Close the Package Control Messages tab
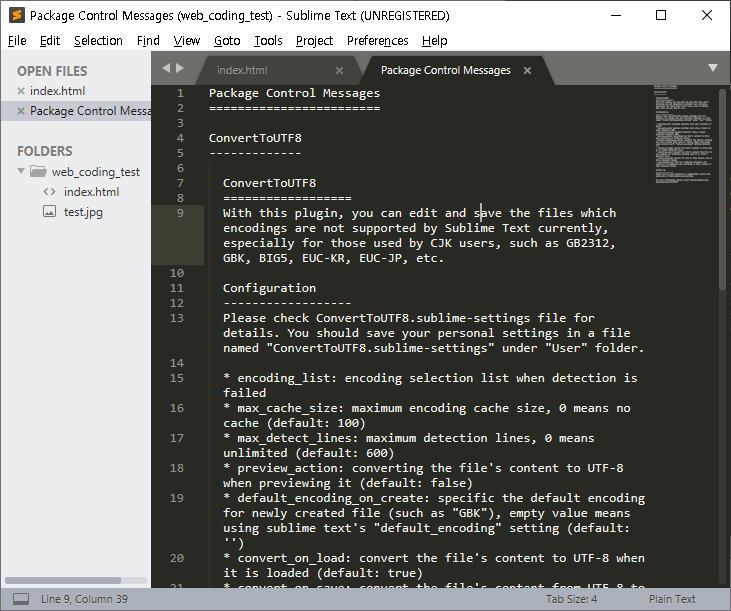 [527, 70]
